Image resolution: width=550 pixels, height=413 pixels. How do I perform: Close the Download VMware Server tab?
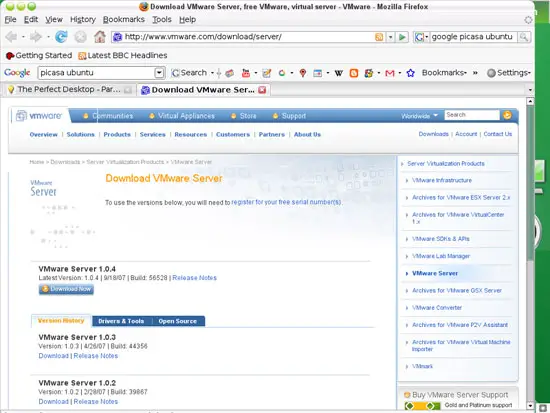click(x=262, y=90)
